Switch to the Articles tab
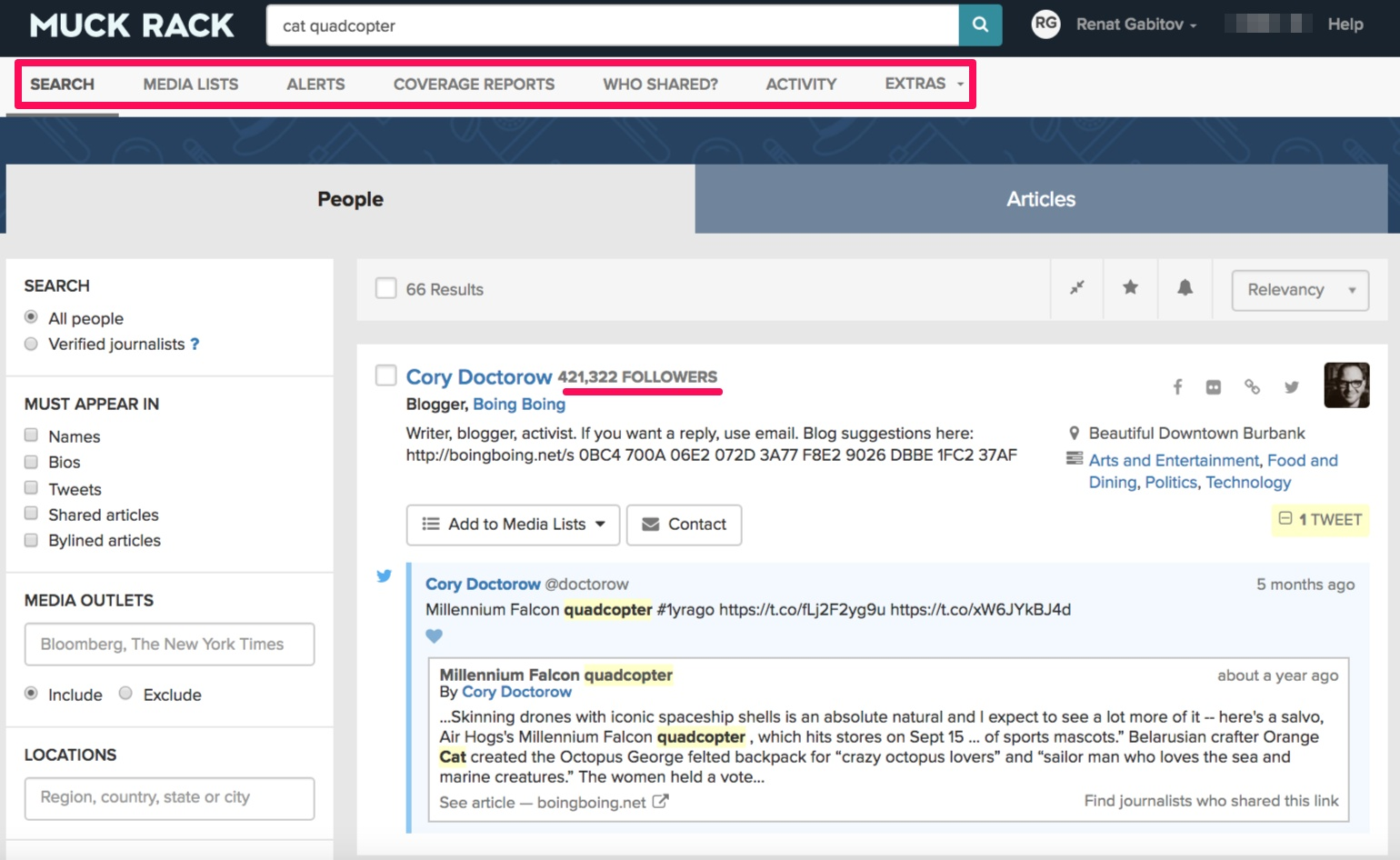Viewport: 1400px width, 860px height. click(1041, 199)
